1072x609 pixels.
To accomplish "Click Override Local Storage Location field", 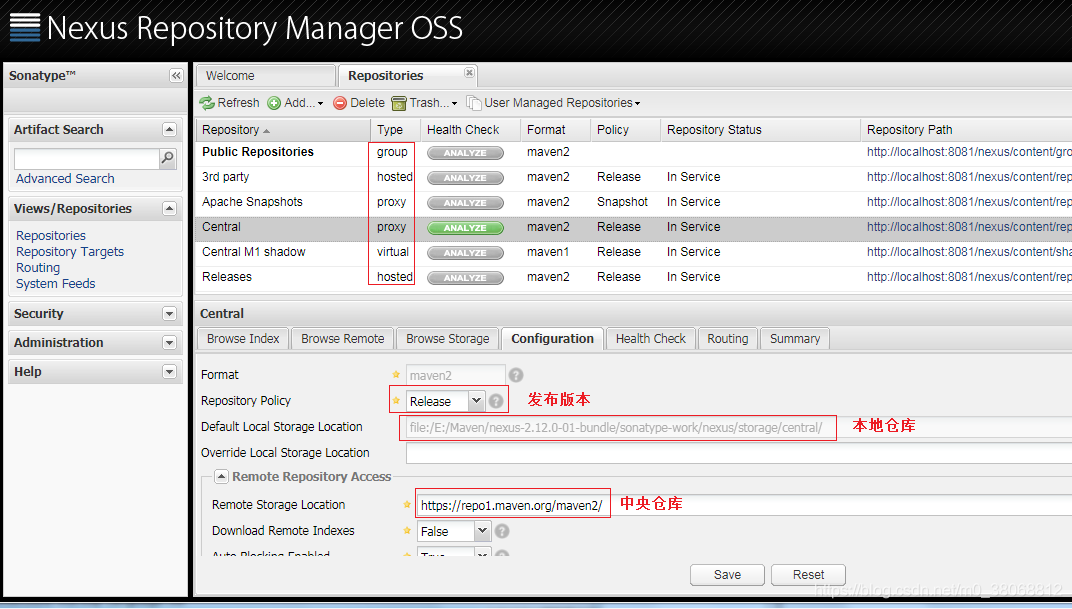I will (x=738, y=452).
